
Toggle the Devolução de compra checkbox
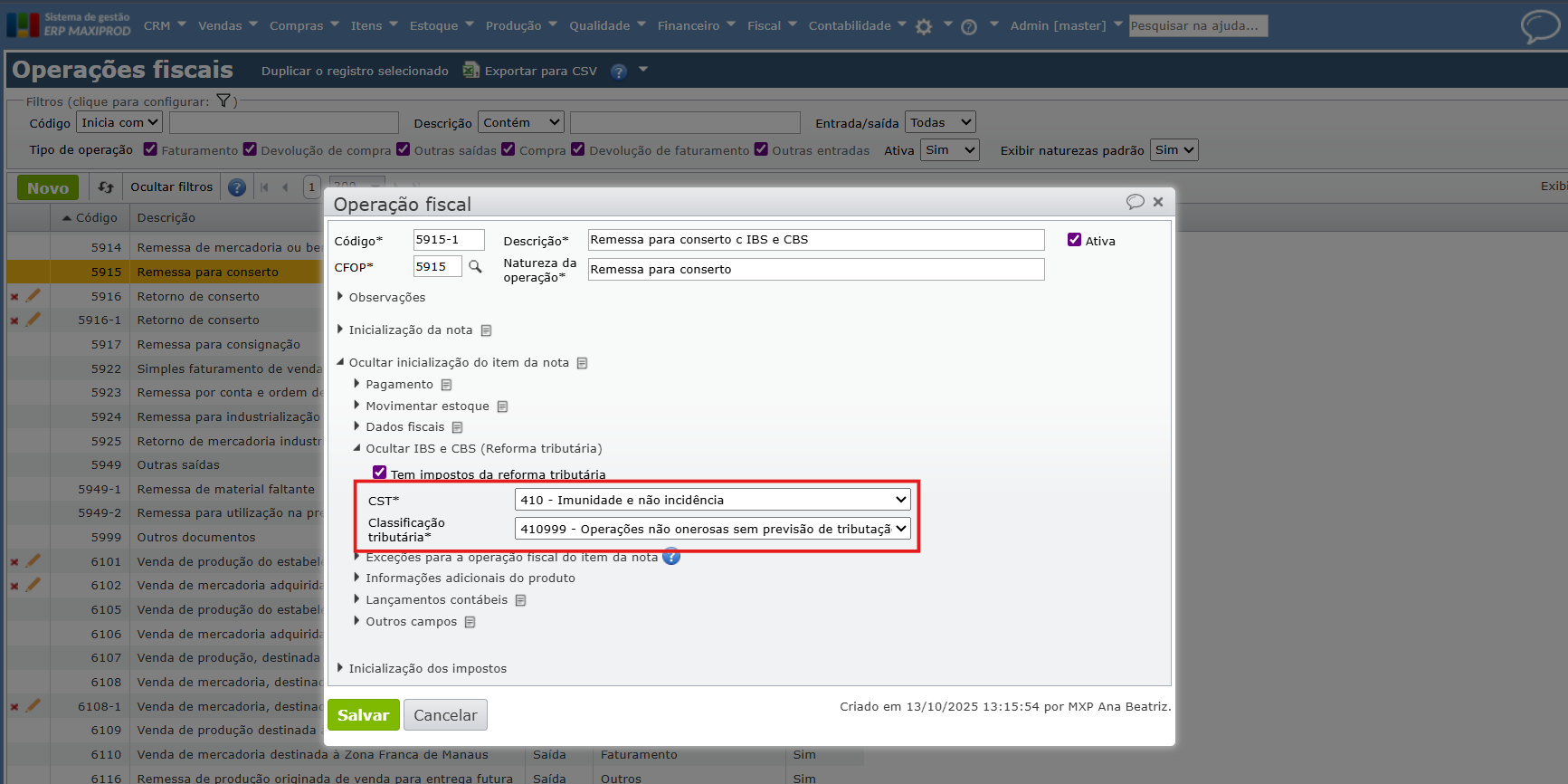point(250,149)
